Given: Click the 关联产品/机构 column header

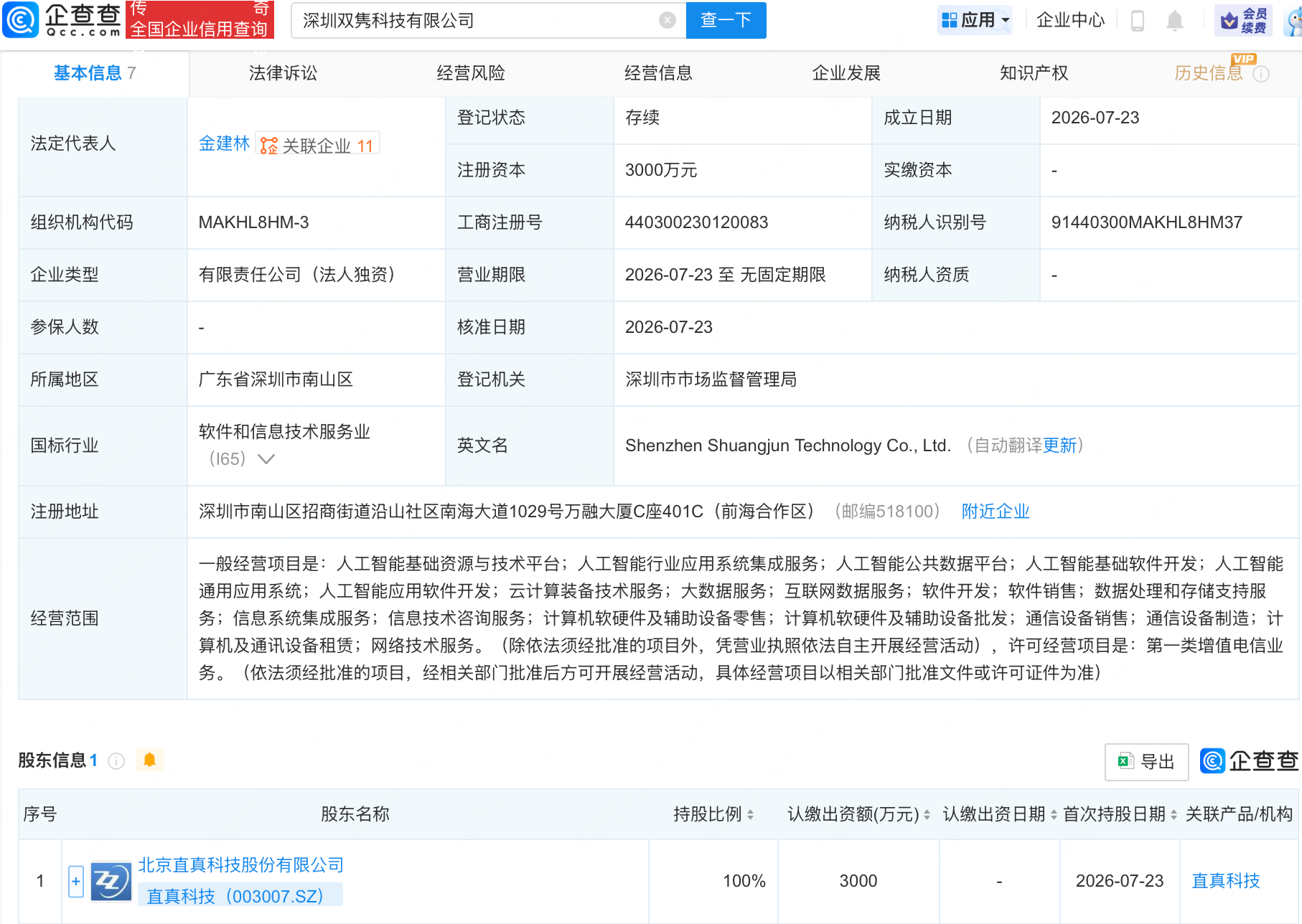Looking at the screenshot, I should tap(1239, 814).
